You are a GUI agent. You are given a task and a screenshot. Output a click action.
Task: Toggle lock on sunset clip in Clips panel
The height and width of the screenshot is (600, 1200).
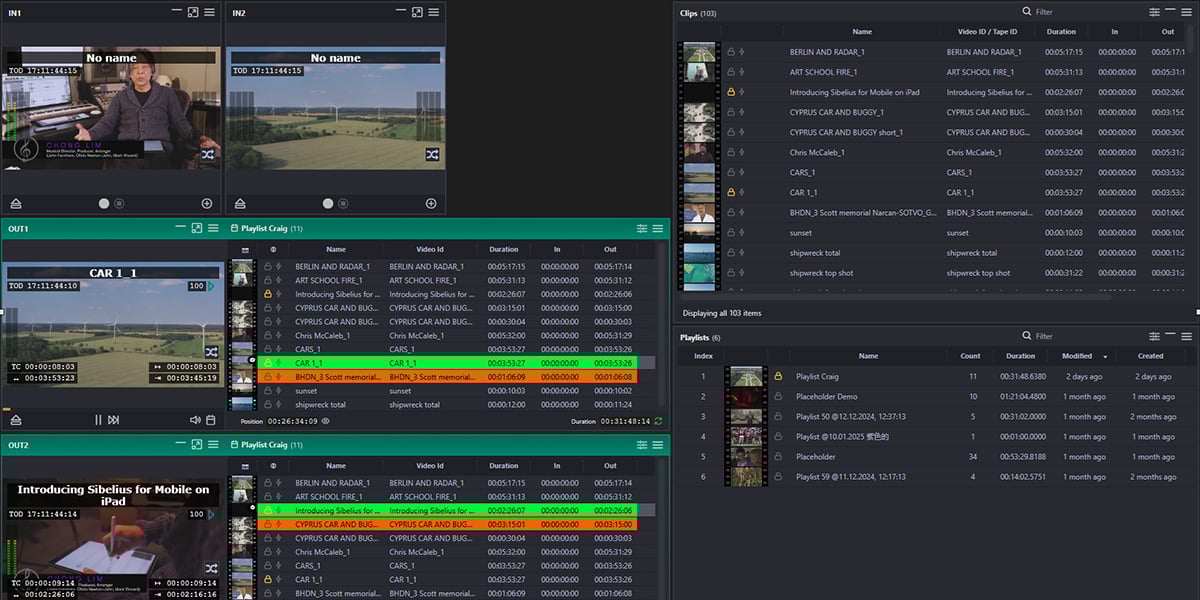(731, 232)
